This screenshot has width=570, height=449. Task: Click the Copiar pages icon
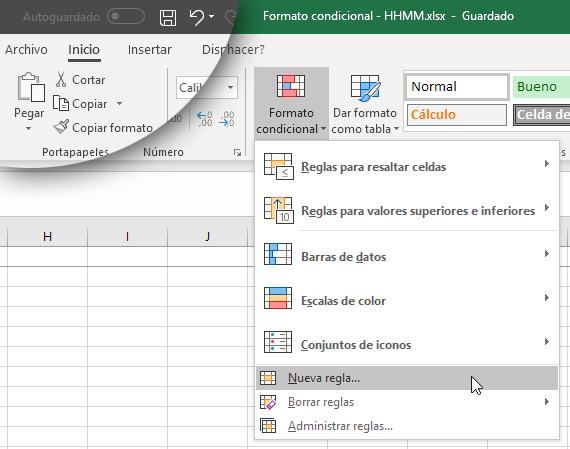point(61,103)
